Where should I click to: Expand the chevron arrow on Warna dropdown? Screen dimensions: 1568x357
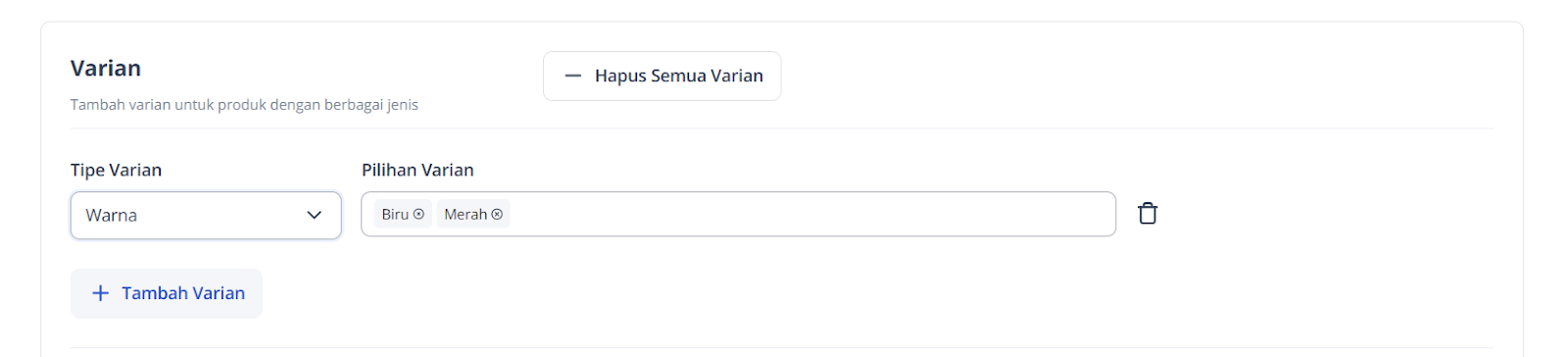[315, 215]
